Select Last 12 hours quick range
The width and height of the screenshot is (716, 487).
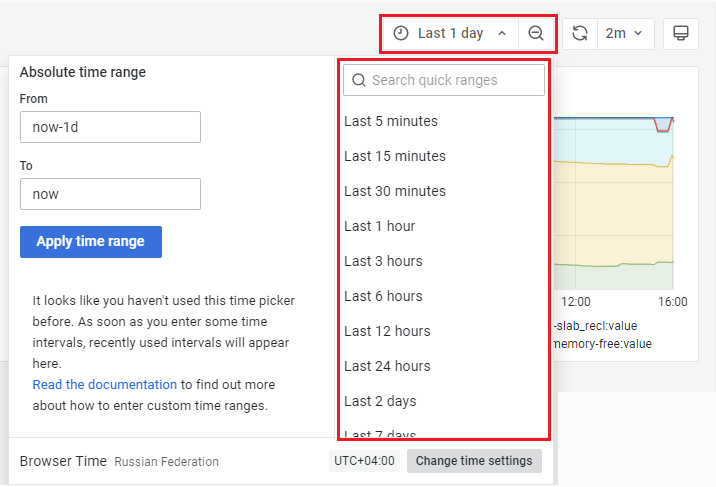point(387,331)
